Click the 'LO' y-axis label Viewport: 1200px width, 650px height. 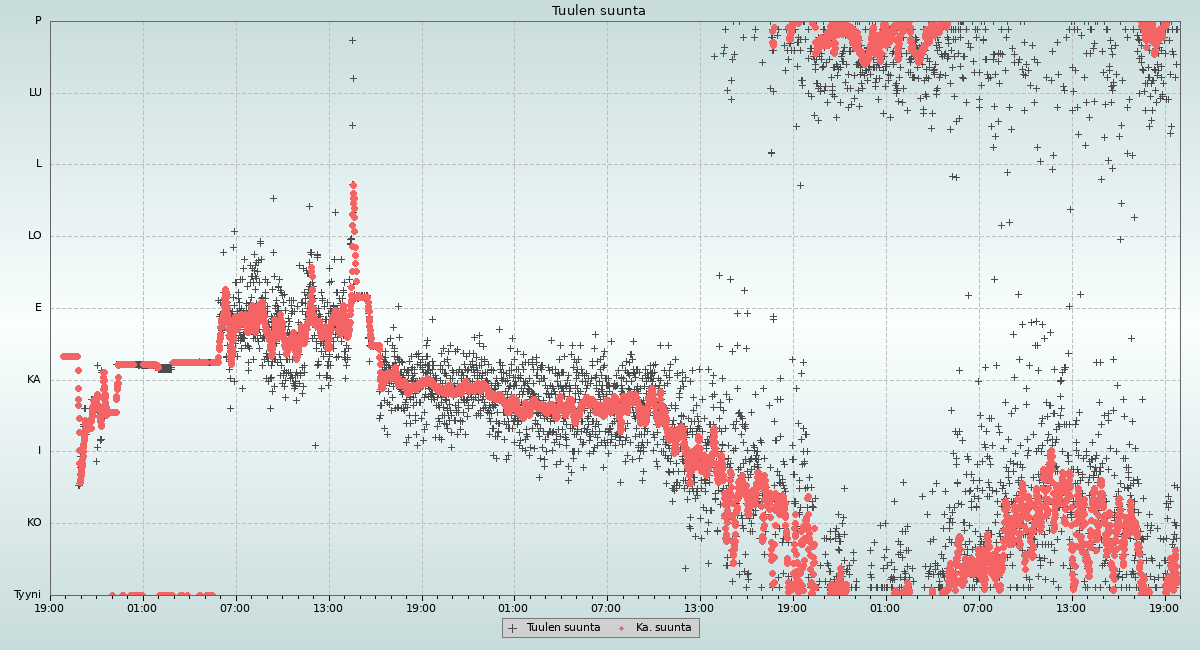pos(35,236)
